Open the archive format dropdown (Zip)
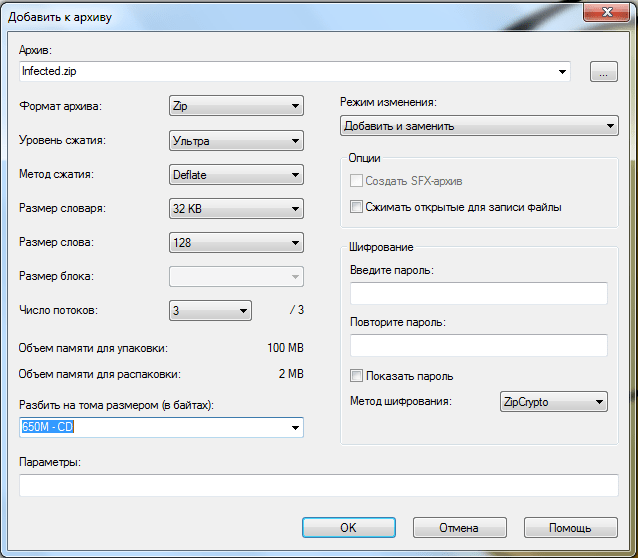The height and width of the screenshot is (558, 638). [236, 106]
